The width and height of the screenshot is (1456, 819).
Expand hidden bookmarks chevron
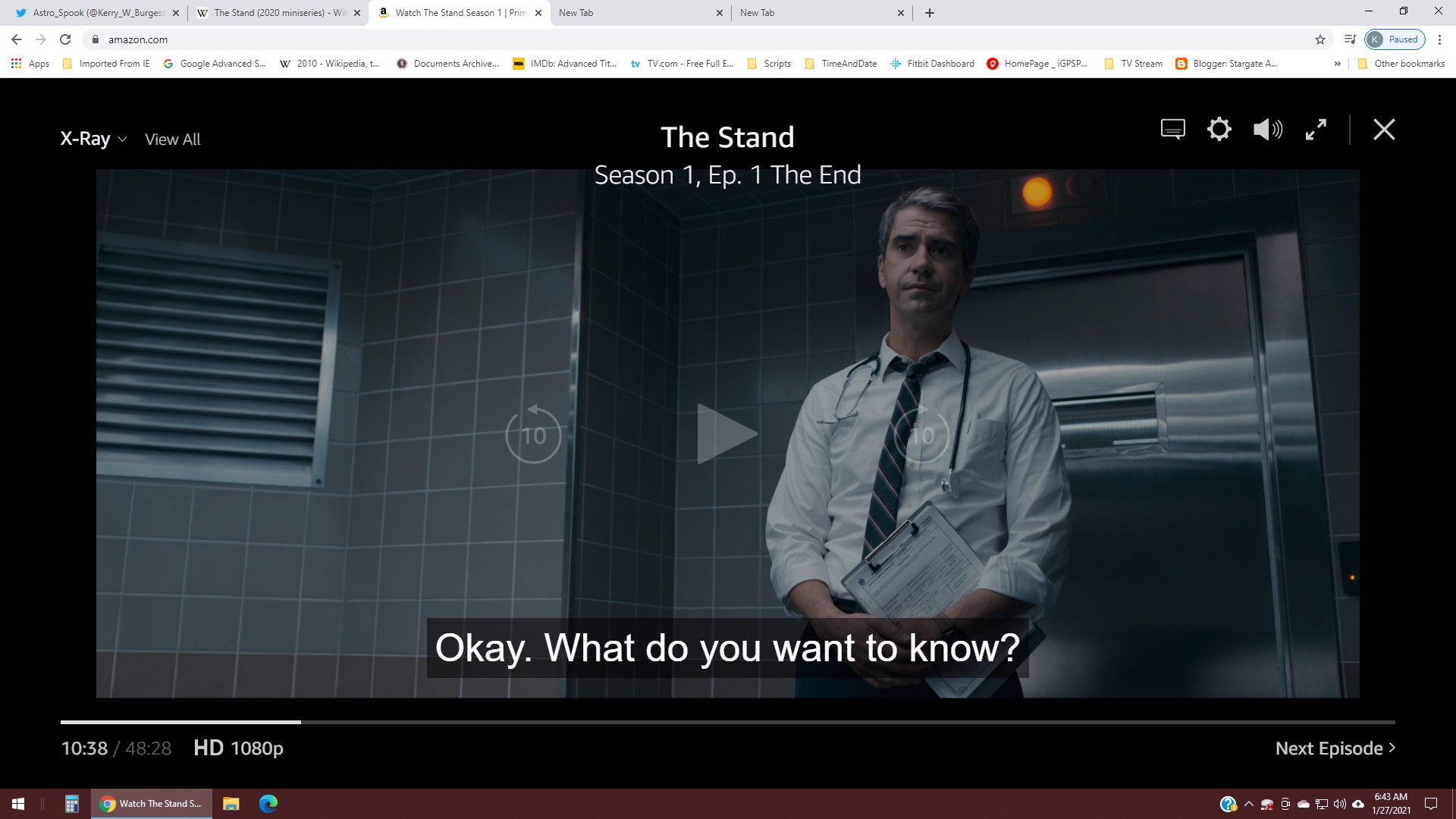[1337, 64]
